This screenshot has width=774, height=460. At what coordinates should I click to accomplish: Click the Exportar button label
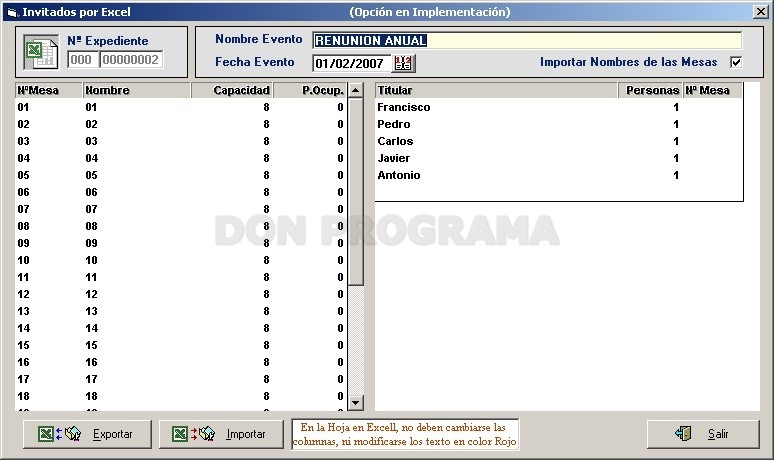coord(113,434)
